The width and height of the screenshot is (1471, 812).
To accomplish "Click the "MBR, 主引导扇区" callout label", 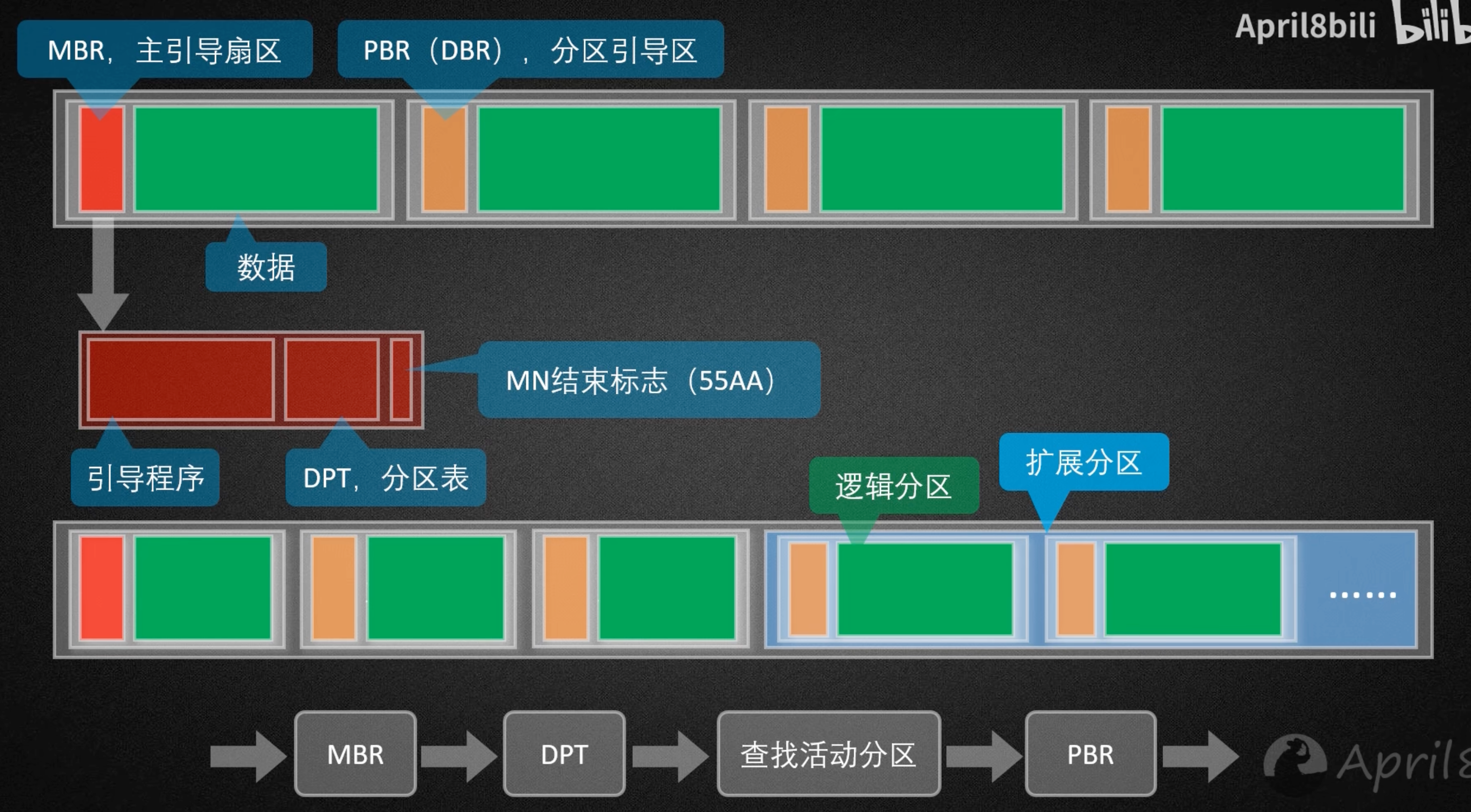I will [x=164, y=50].
